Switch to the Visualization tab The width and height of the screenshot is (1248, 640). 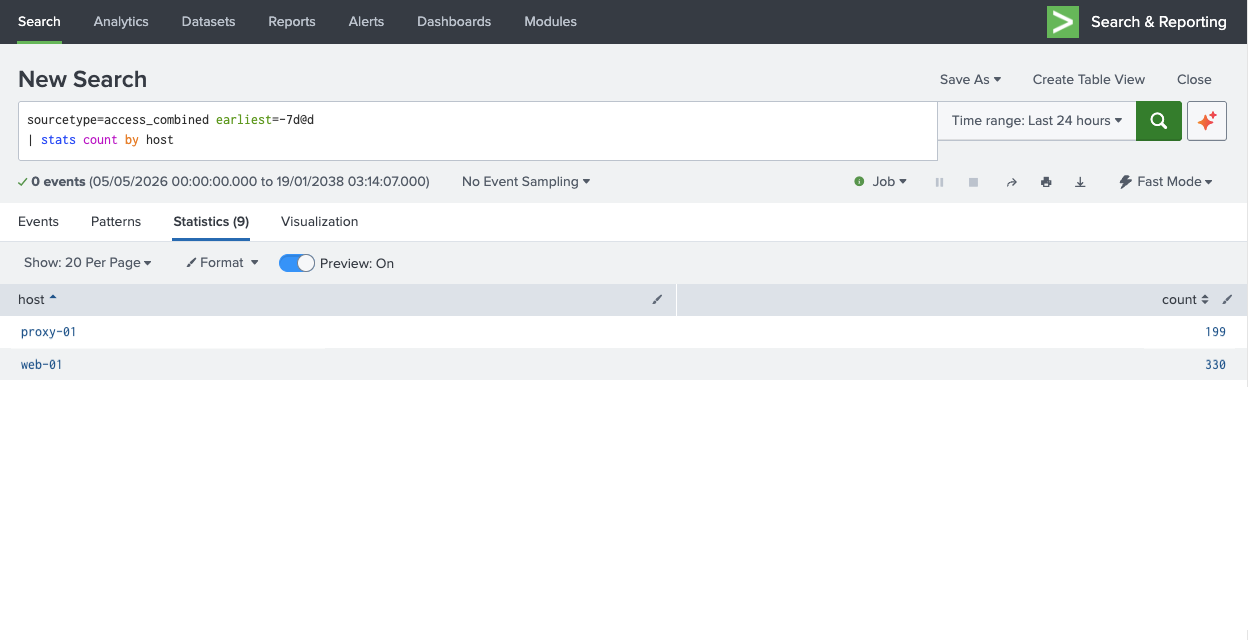tap(319, 221)
